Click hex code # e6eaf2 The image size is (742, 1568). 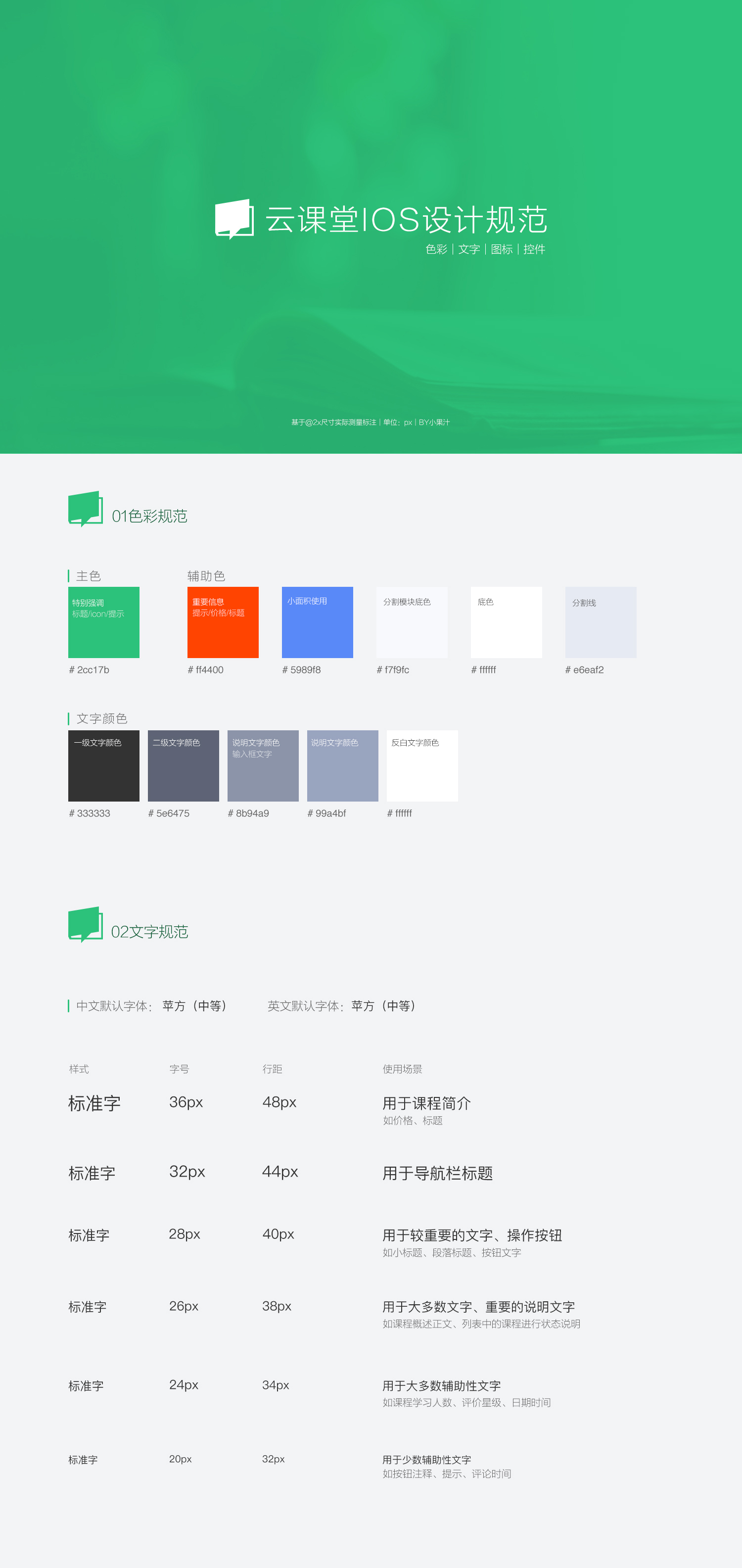pyautogui.click(x=584, y=669)
